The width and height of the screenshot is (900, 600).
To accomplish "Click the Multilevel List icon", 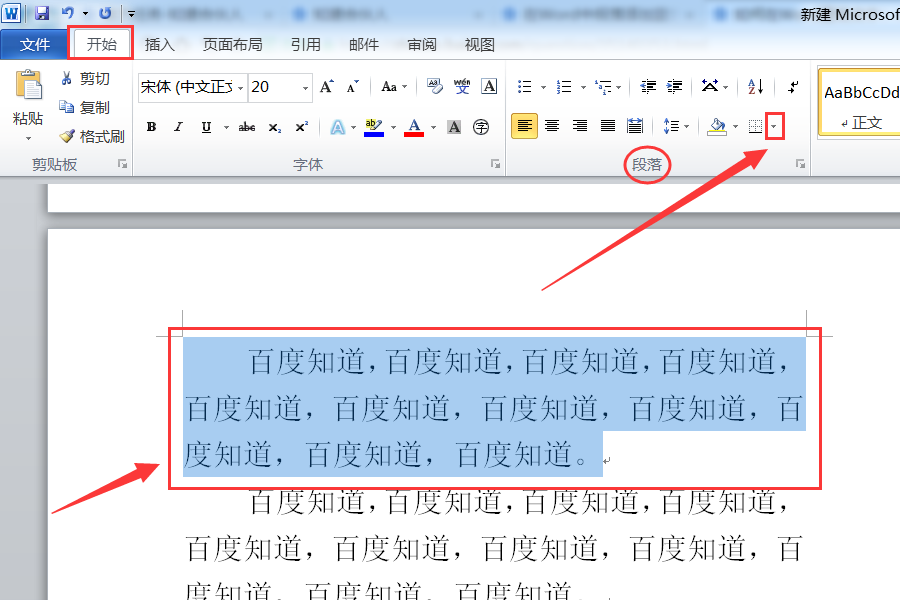I will point(603,87).
